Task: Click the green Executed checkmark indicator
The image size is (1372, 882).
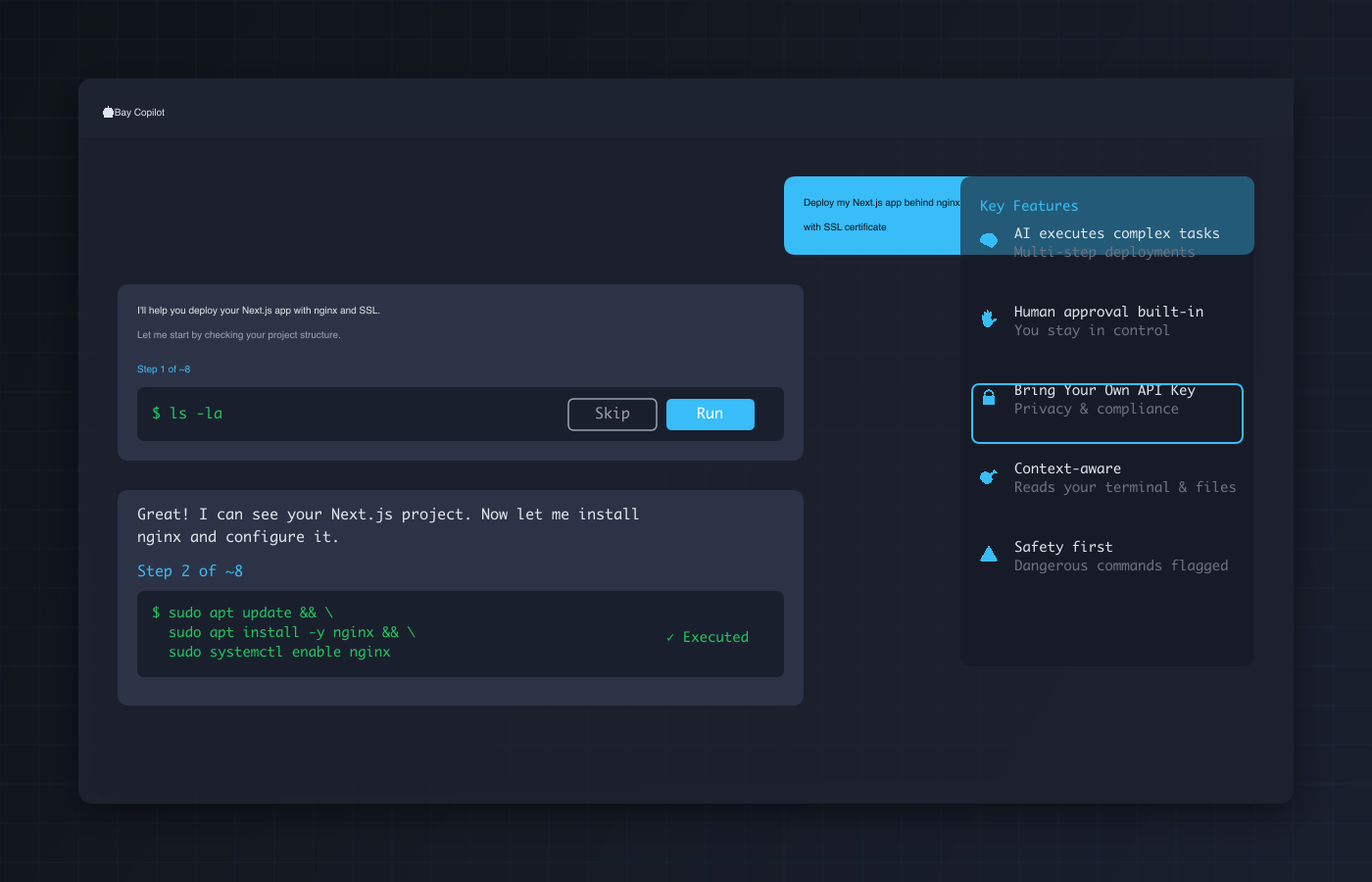Action: [708, 636]
